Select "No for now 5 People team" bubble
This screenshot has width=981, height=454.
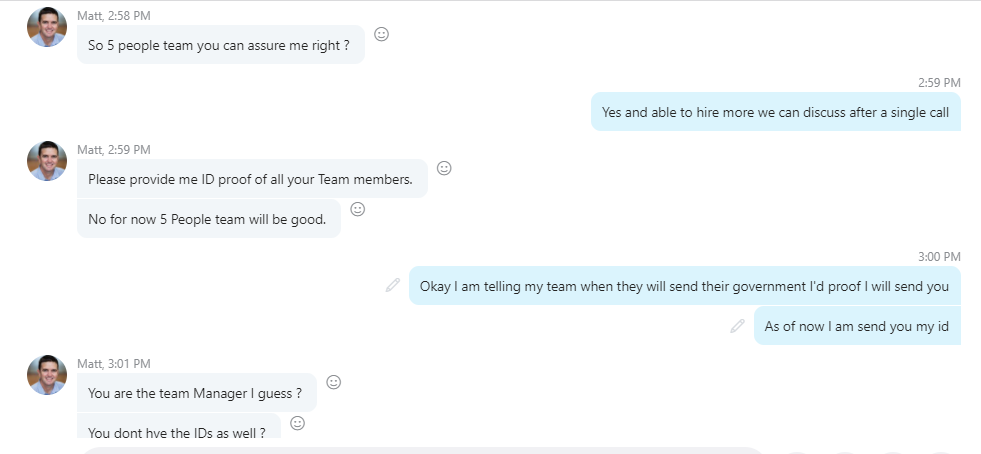tap(209, 219)
